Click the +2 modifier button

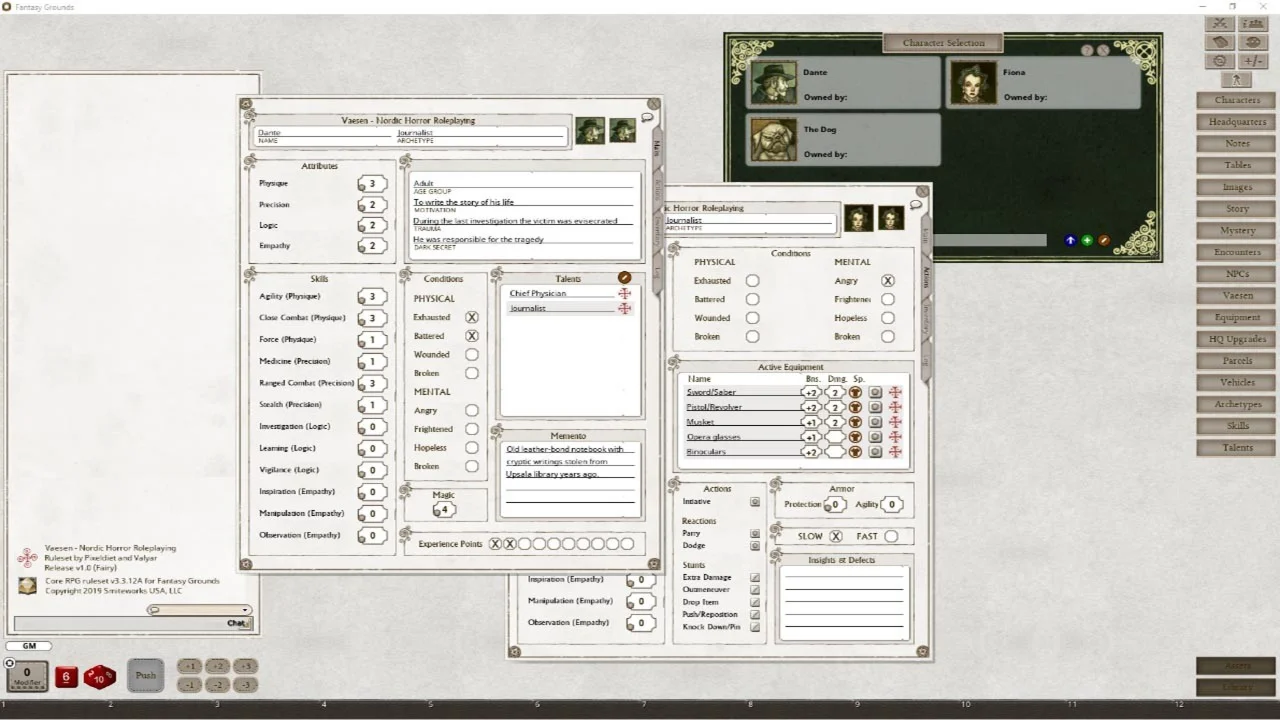[x=217, y=666]
